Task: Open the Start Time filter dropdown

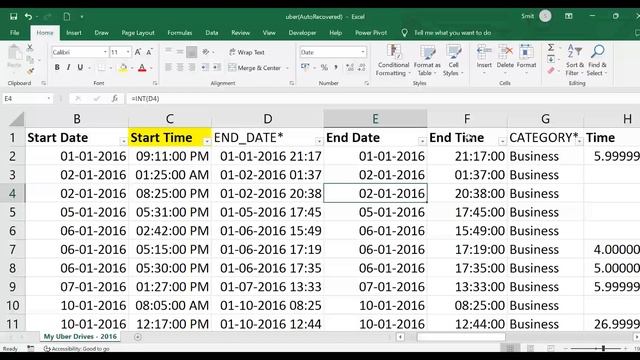Action: 207,141
